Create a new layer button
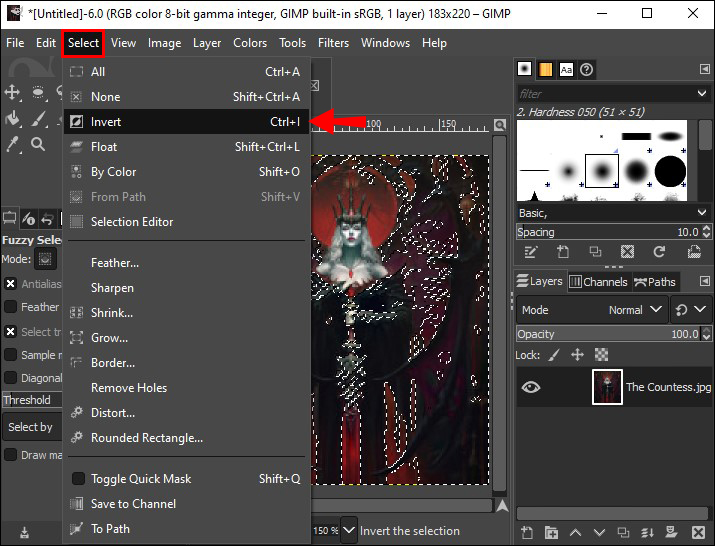The height and width of the screenshot is (546, 715). coord(527,532)
